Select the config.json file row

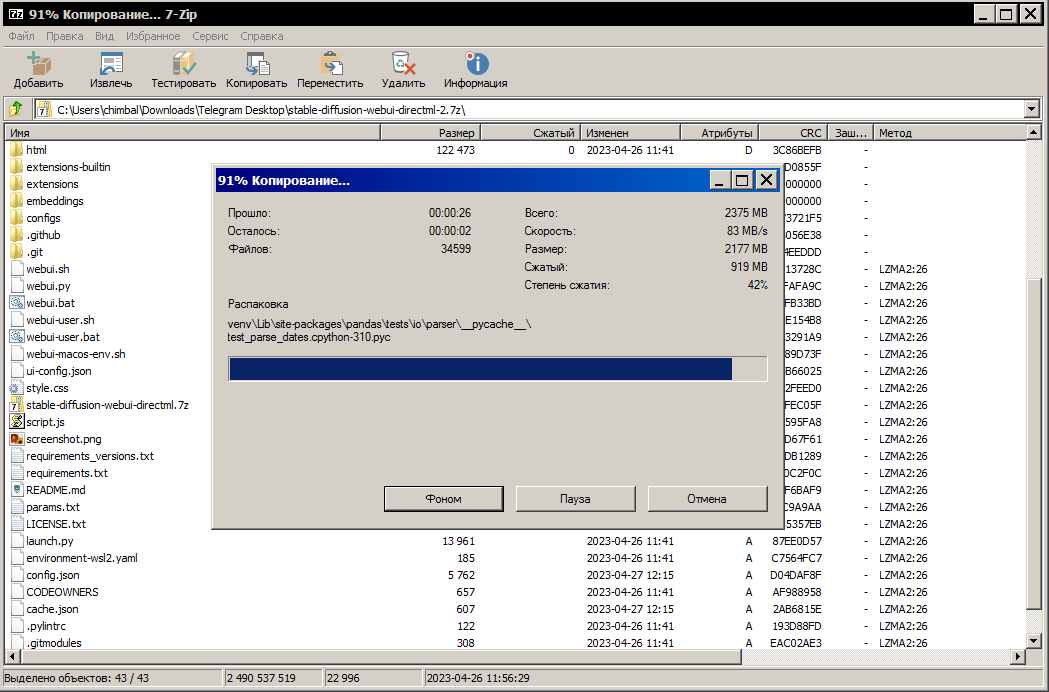pyautogui.click(x=515, y=575)
